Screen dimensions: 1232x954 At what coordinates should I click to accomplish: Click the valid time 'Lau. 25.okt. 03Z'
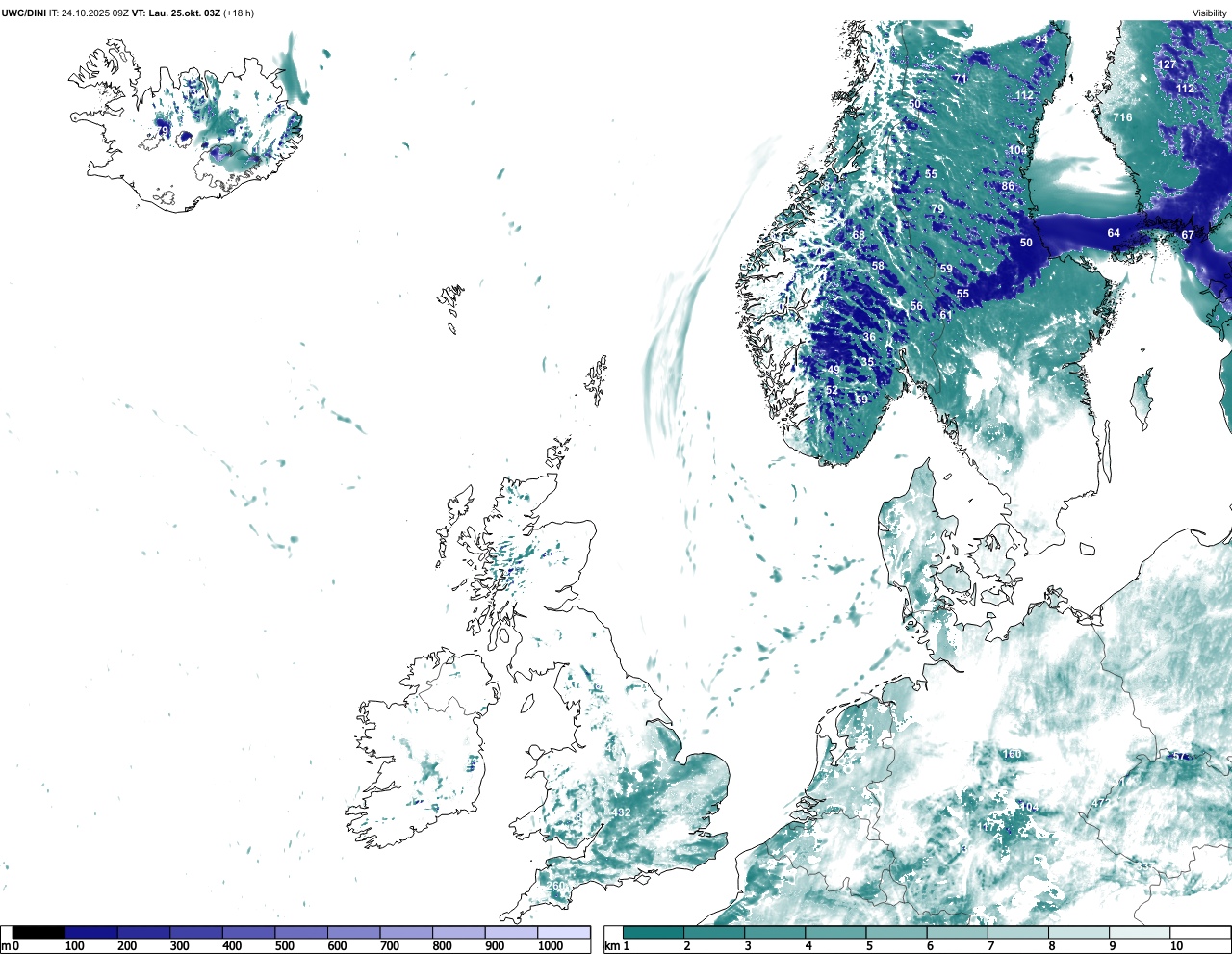(184, 13)
